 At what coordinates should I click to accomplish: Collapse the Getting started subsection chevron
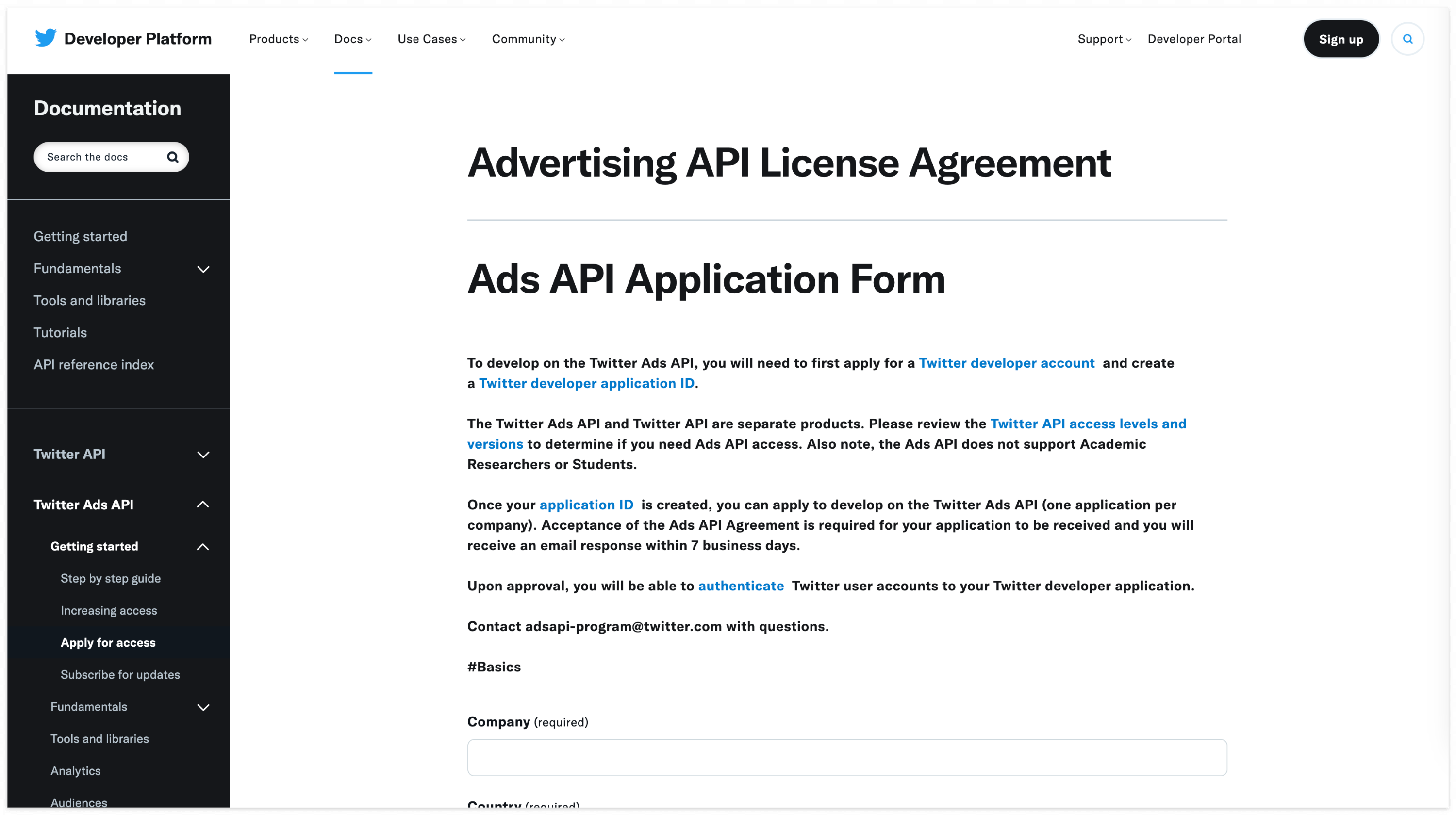[x=203, y=547]
